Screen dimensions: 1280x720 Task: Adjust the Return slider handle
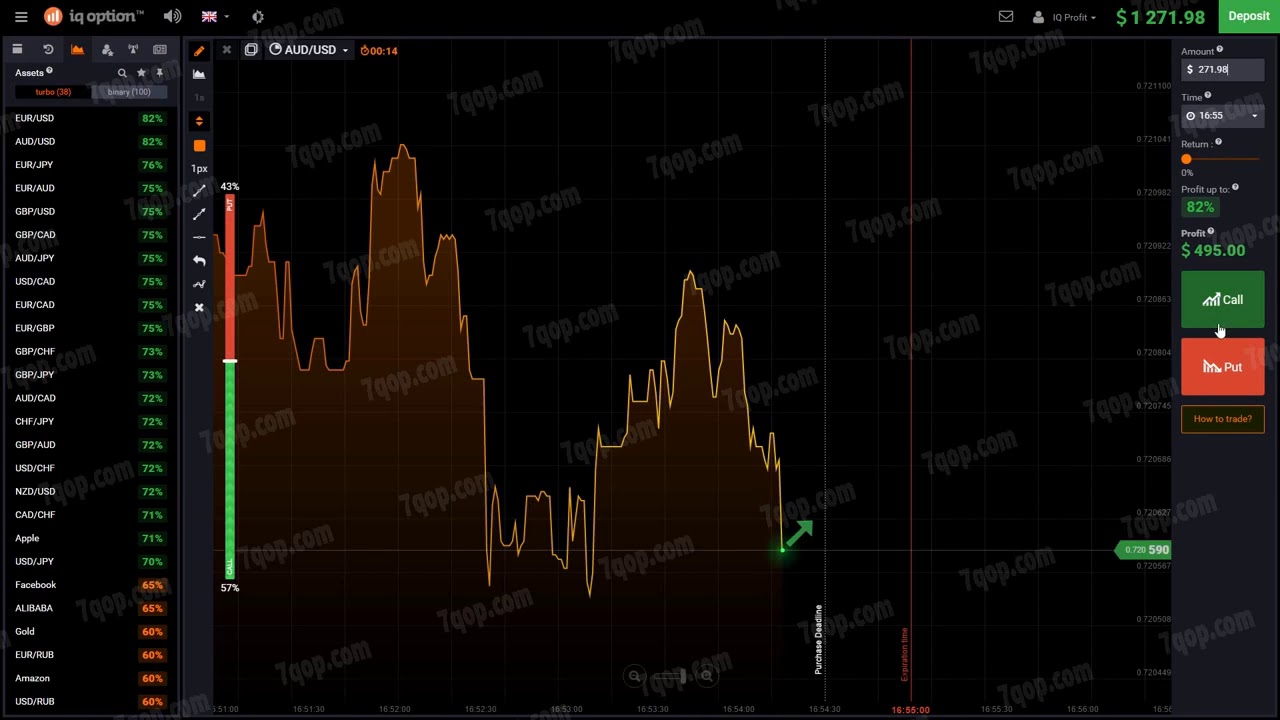tap(1186, 160)
